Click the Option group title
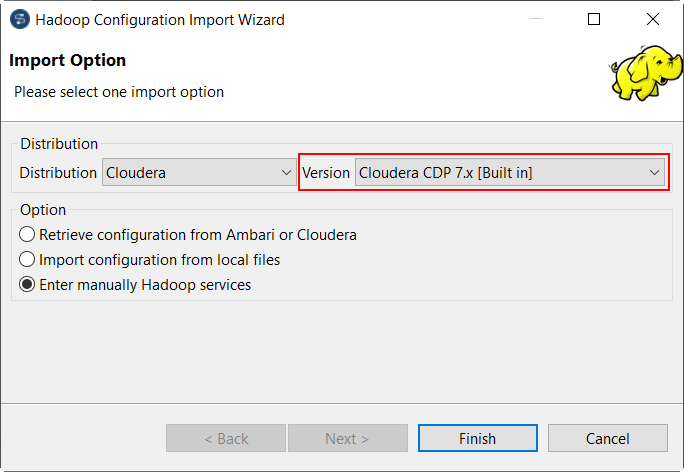Image resolution: width=684 pixels, height=472 pixels. click(43, 210)
